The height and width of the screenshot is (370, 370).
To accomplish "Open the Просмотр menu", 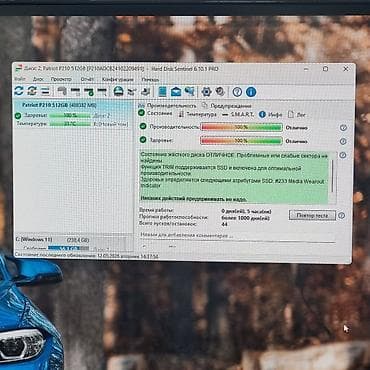I will tap(61, 79).
